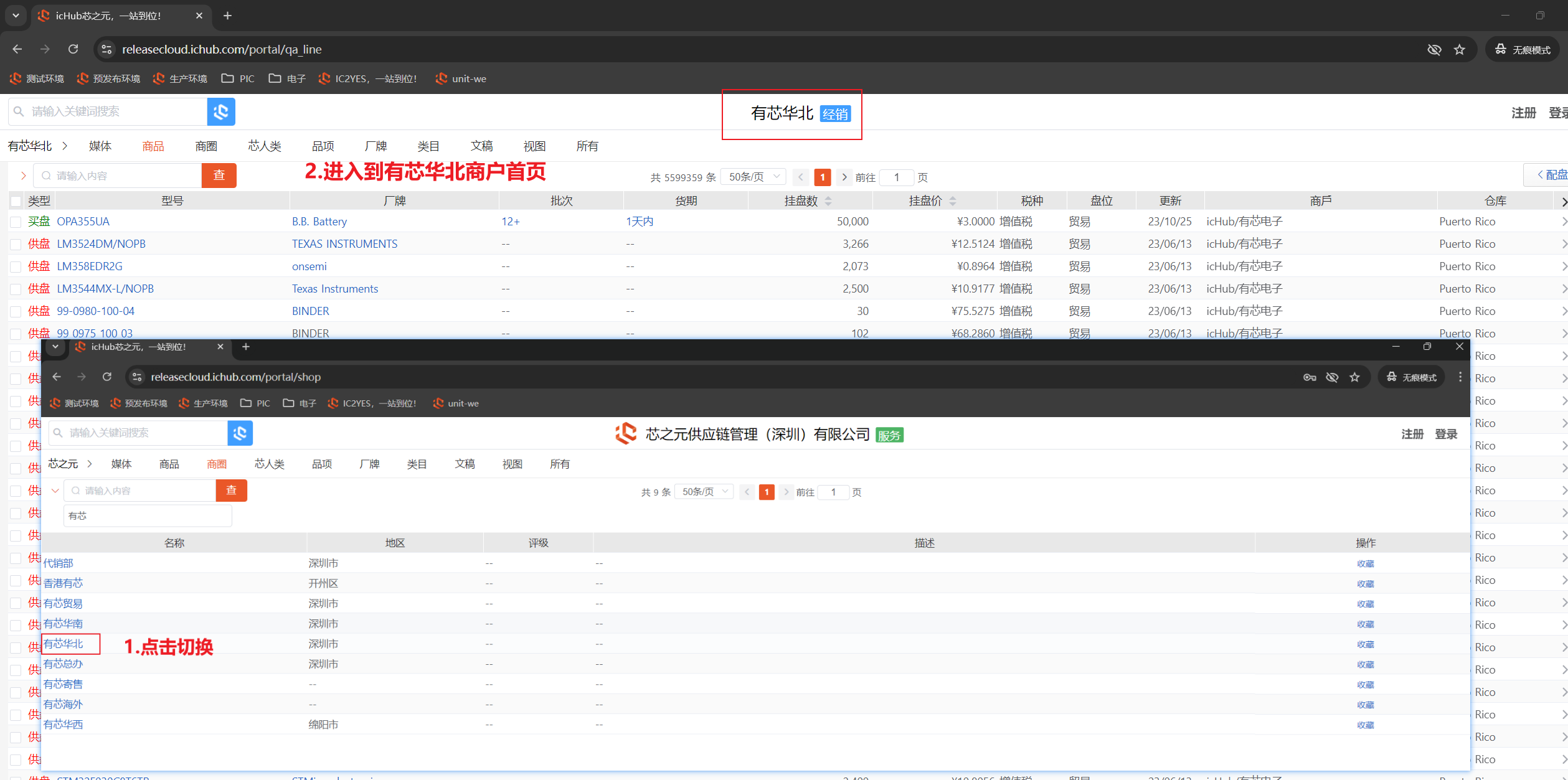Click back arrow in background browser window
The image size is (1568, 780).
(x=17, y=49)
